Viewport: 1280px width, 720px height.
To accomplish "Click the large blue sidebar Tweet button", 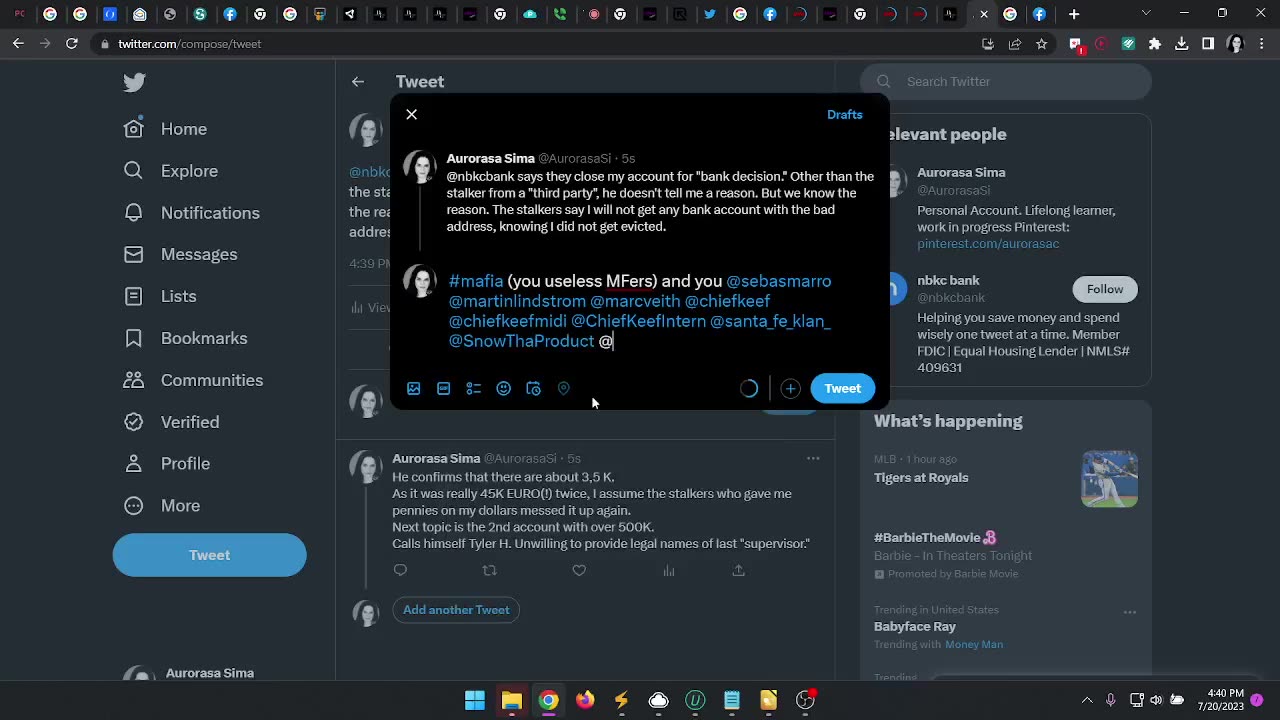I will point(209,555).
